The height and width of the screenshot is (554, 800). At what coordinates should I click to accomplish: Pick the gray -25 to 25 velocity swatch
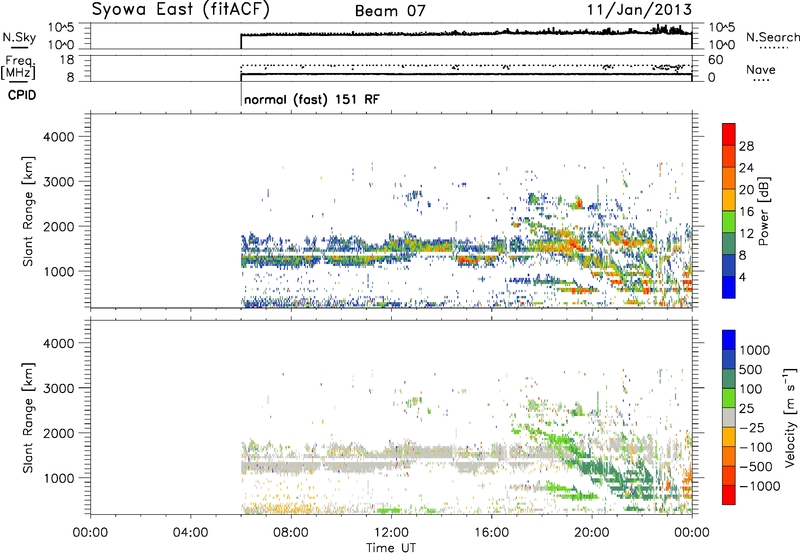pos(729,418)
